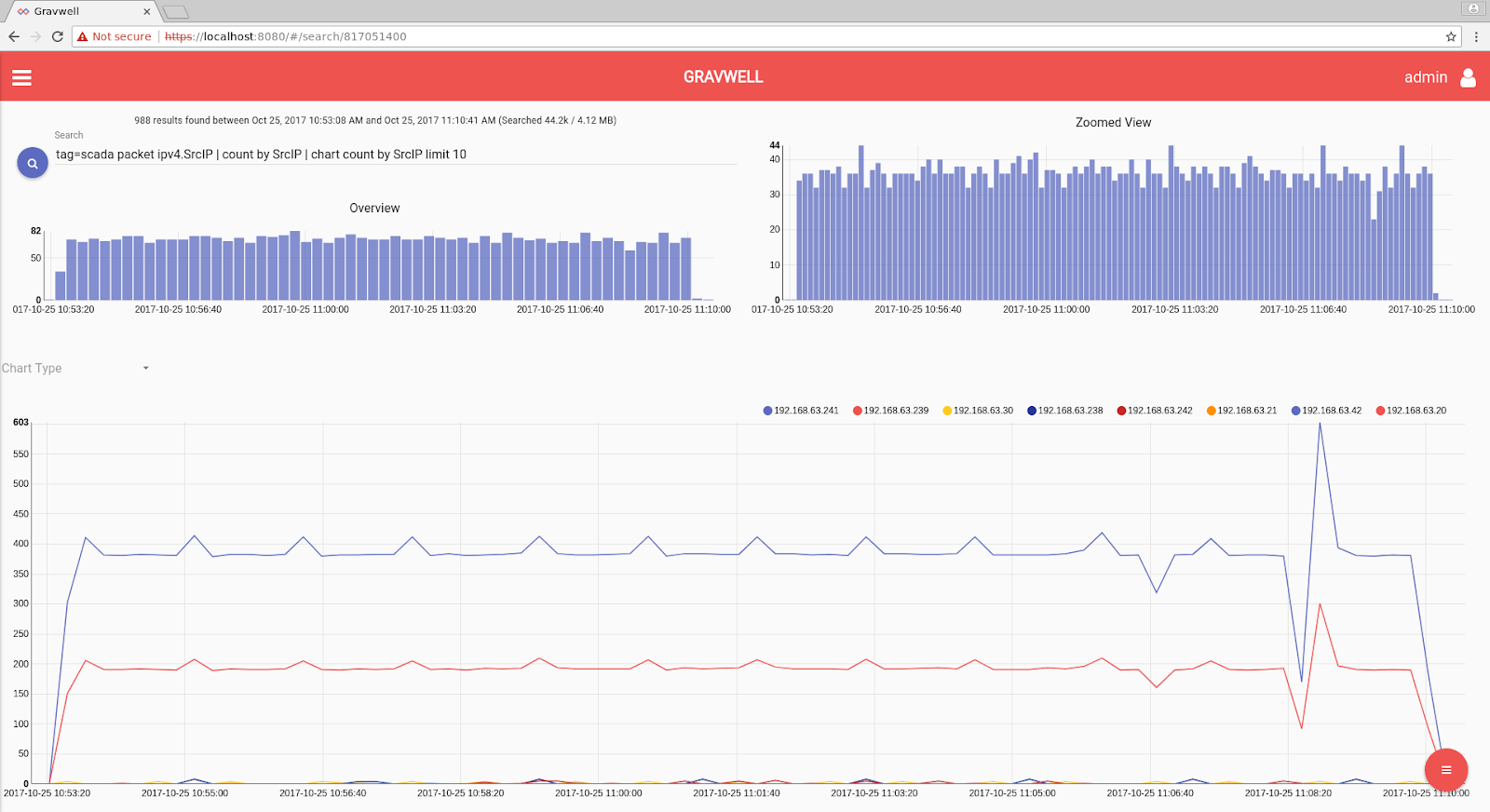Viewport: 1490px width, 812px height.
Task: Toggle 192.168.63.242 series in the legend
Action: pyautogui.click(x=1155, y=411)
